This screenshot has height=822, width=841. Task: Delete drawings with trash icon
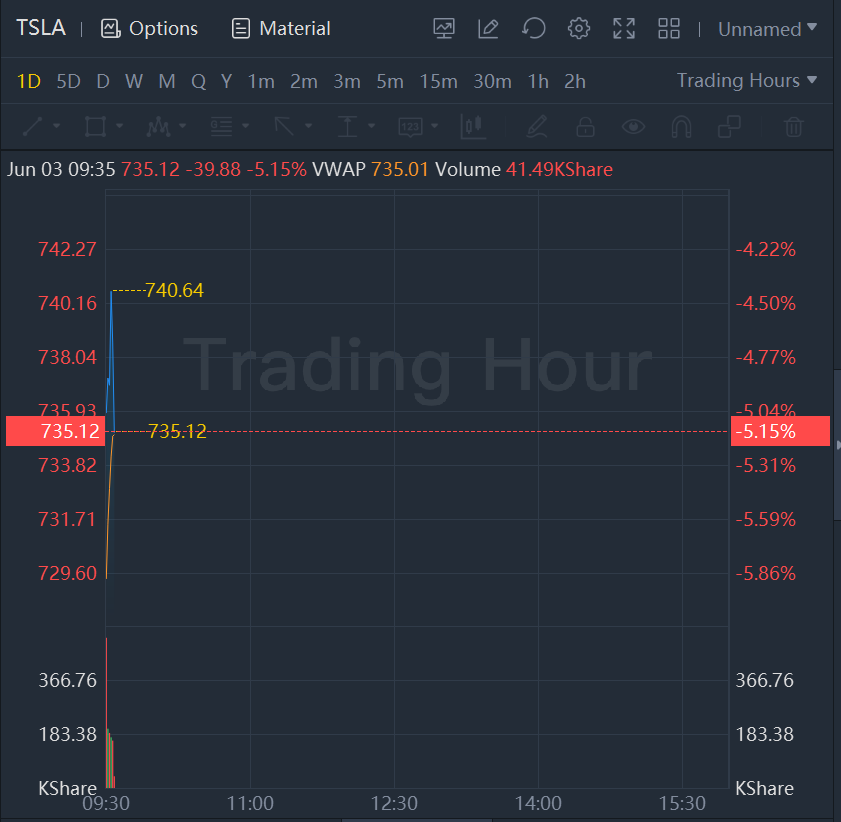794,127
